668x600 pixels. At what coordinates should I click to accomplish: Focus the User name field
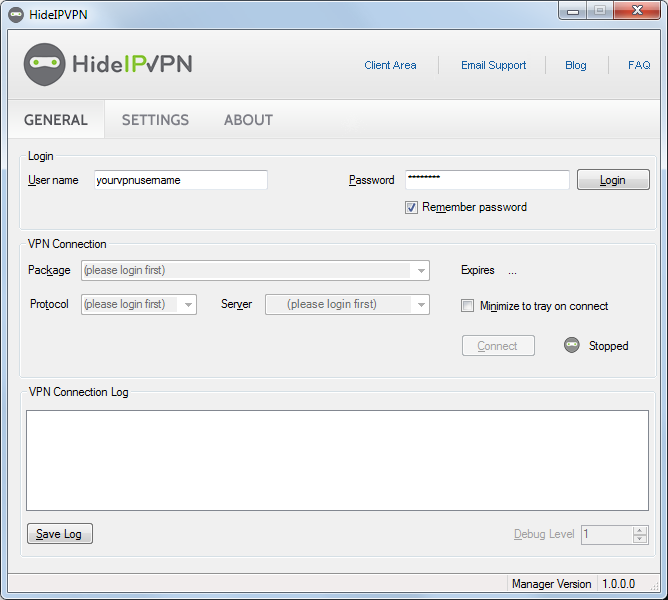click(x=181, y=180)
